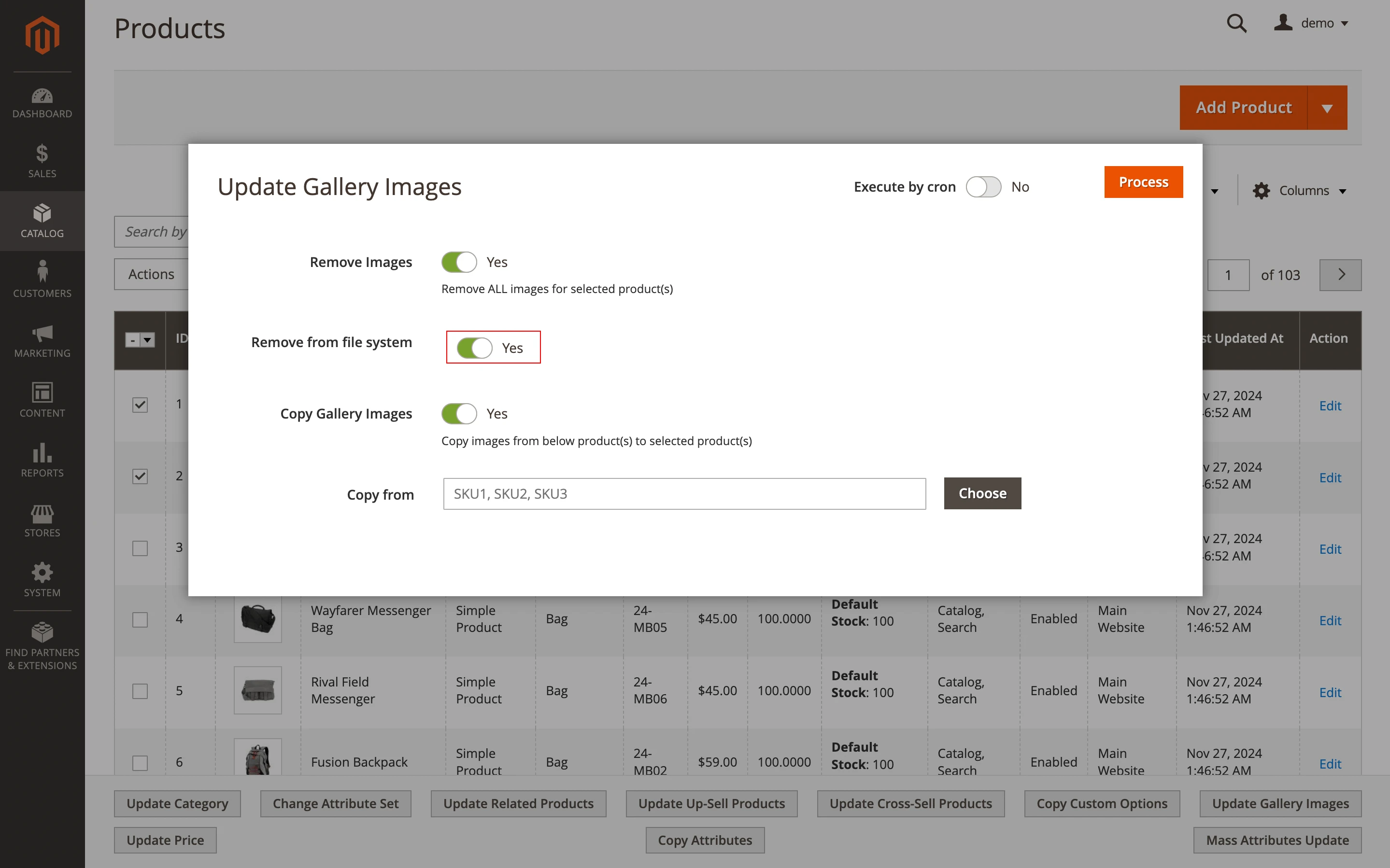Enable Execute by cron
Screen dimensions: 1390x868
pos(983,186)
